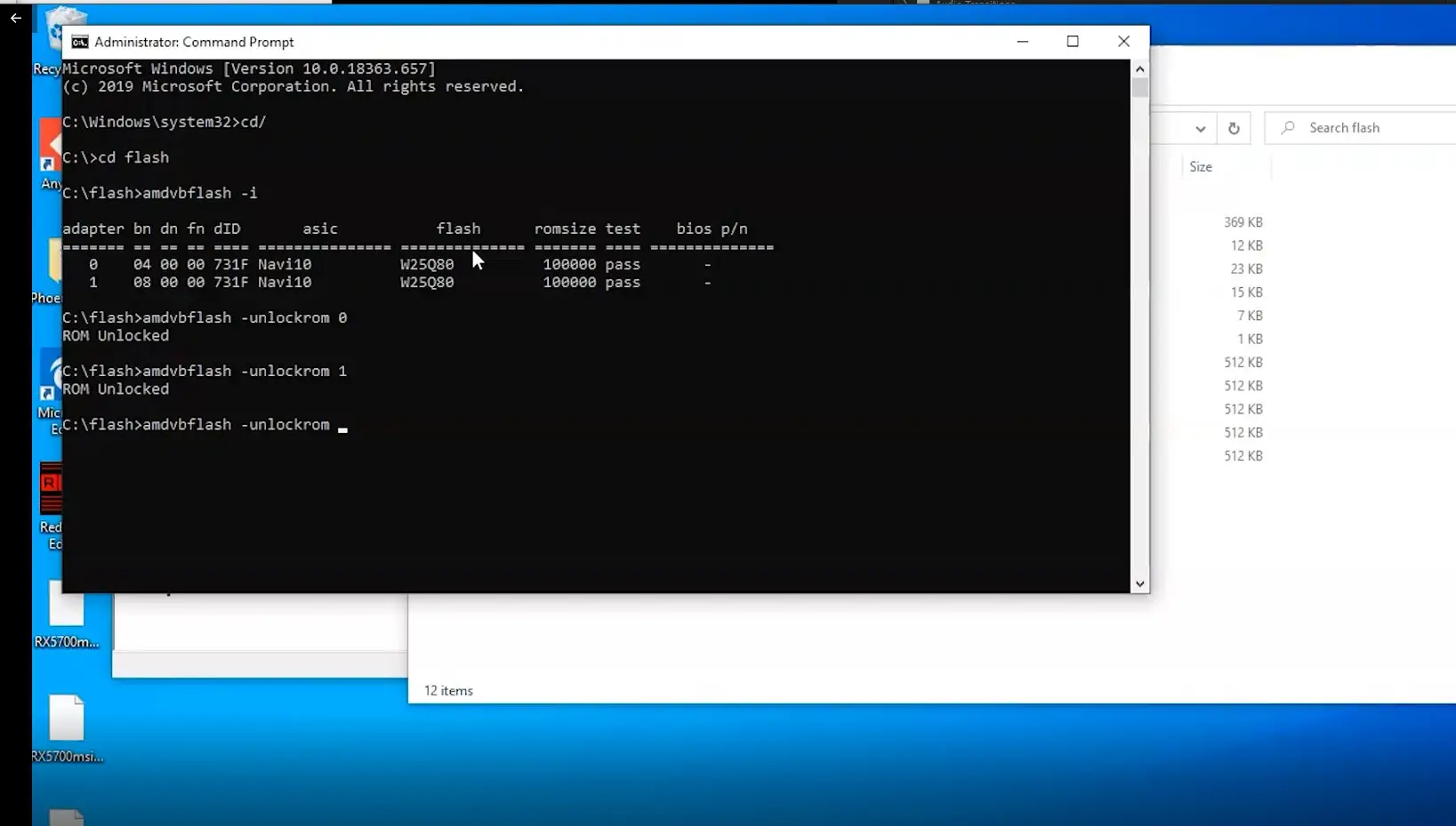
Task: Click the Command Prompt scrollbar thumb
Action: (x=1139, y=87)
